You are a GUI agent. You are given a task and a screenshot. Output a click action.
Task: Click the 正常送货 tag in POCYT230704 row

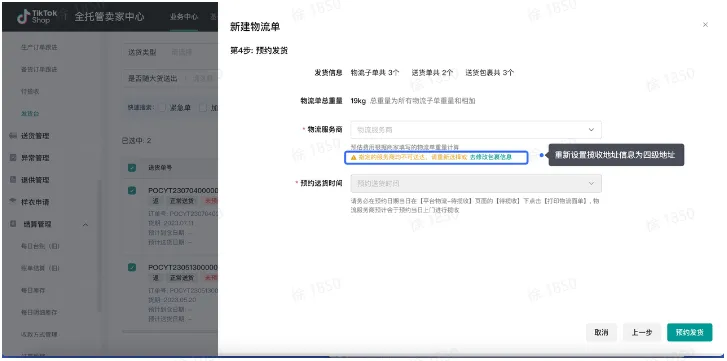click(x=181, y=201)
